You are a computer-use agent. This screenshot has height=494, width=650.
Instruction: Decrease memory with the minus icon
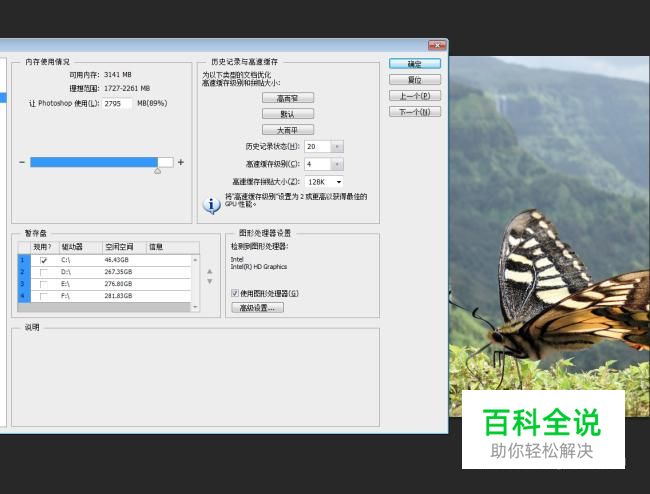pos(22,162)
